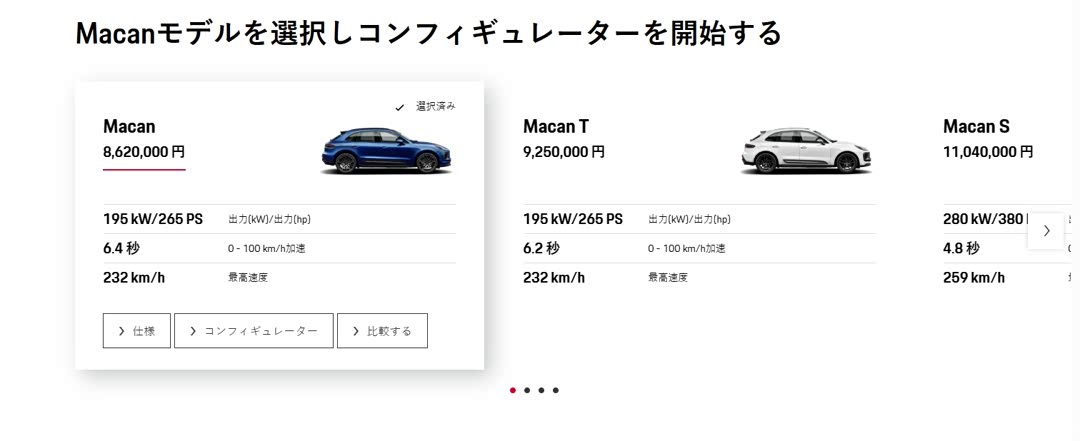
Task: Click the blue Macan car image
Action: pyautogui.click(x=386, y=151)
